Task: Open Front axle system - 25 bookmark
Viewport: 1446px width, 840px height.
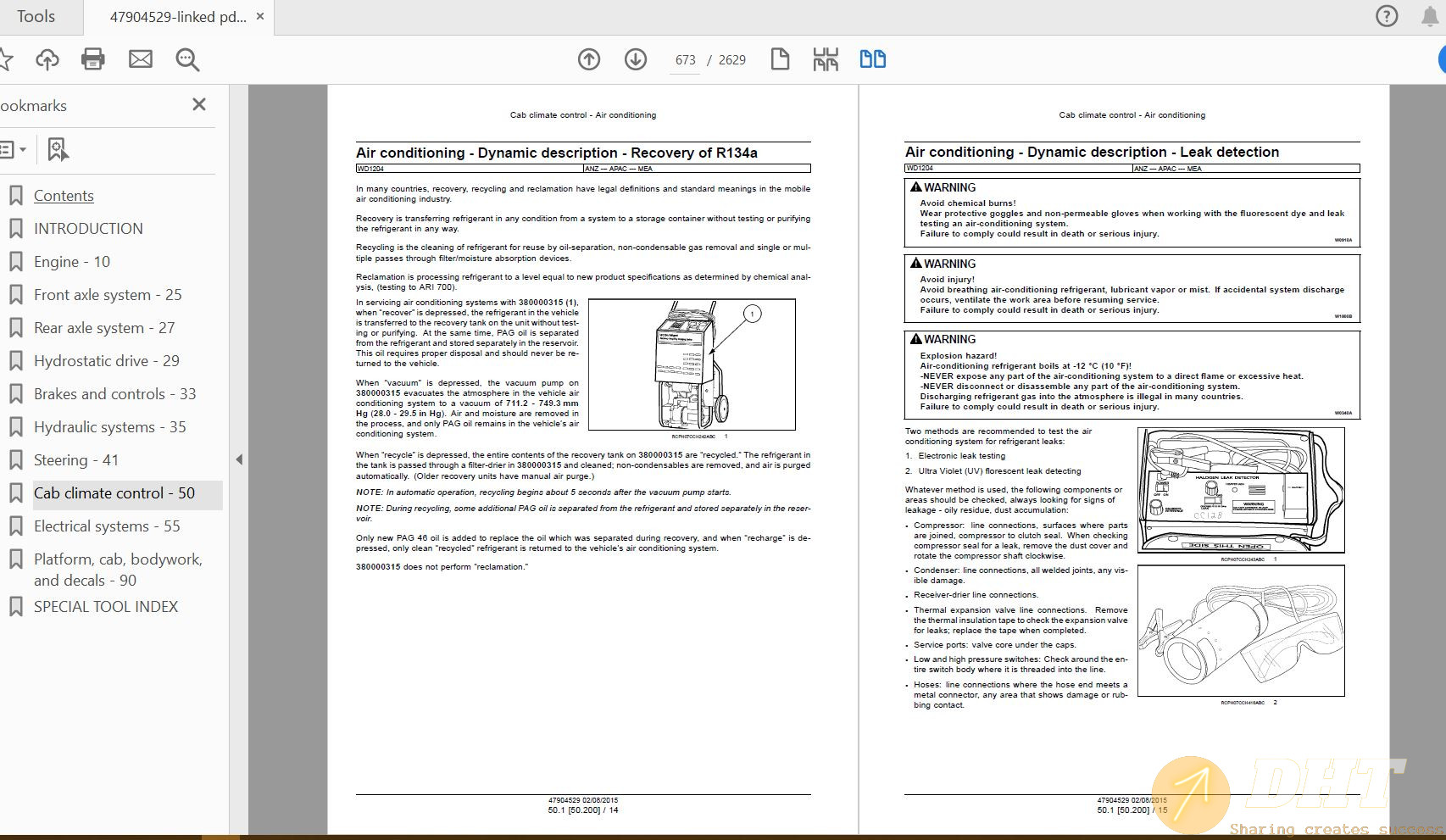Action: click(108, 295)
